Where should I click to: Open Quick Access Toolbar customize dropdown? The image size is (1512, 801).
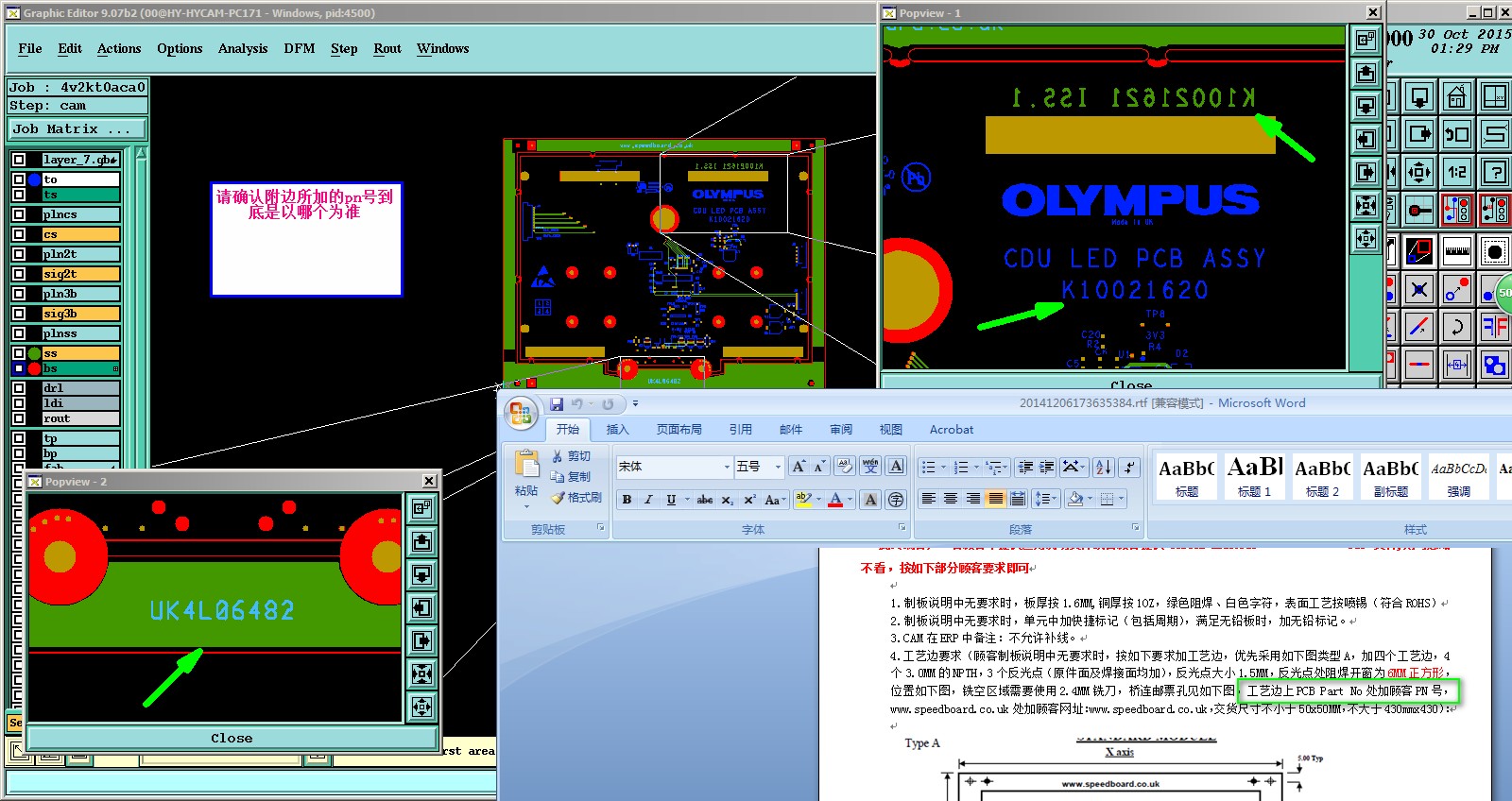[635, 403]
